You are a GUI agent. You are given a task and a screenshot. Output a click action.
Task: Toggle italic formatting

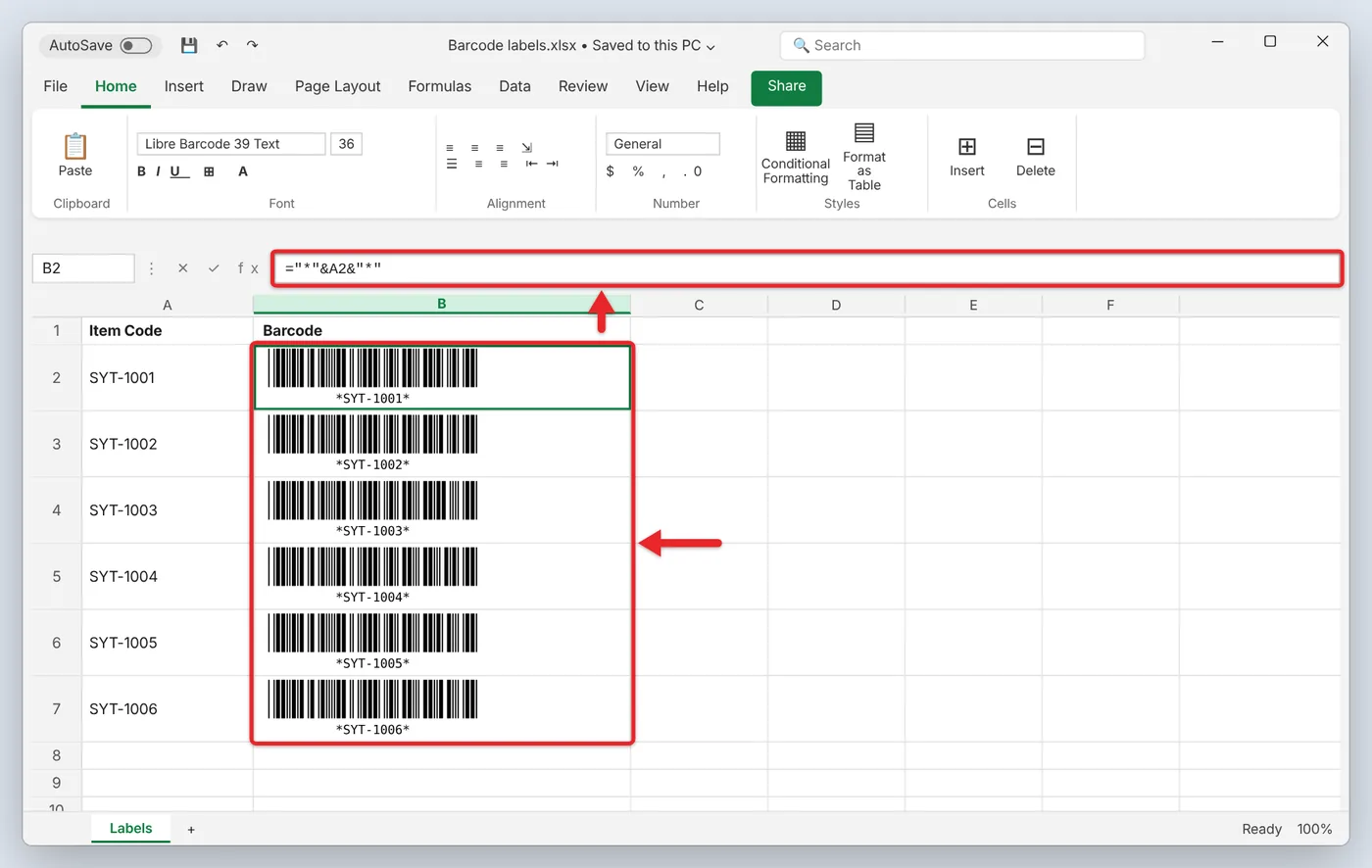point(158,171)
